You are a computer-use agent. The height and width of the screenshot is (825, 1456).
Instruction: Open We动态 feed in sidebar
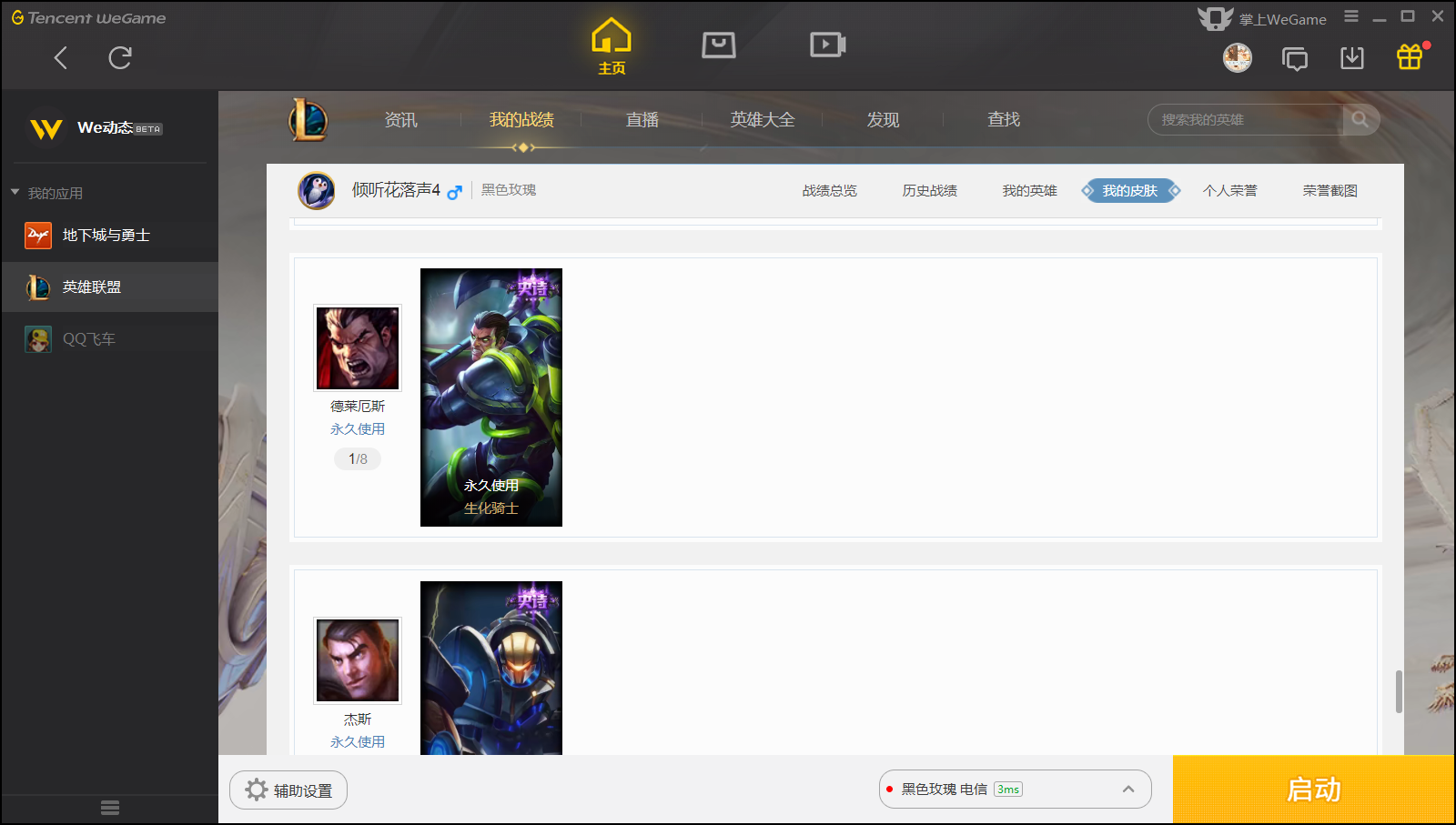tap(109, 128)
